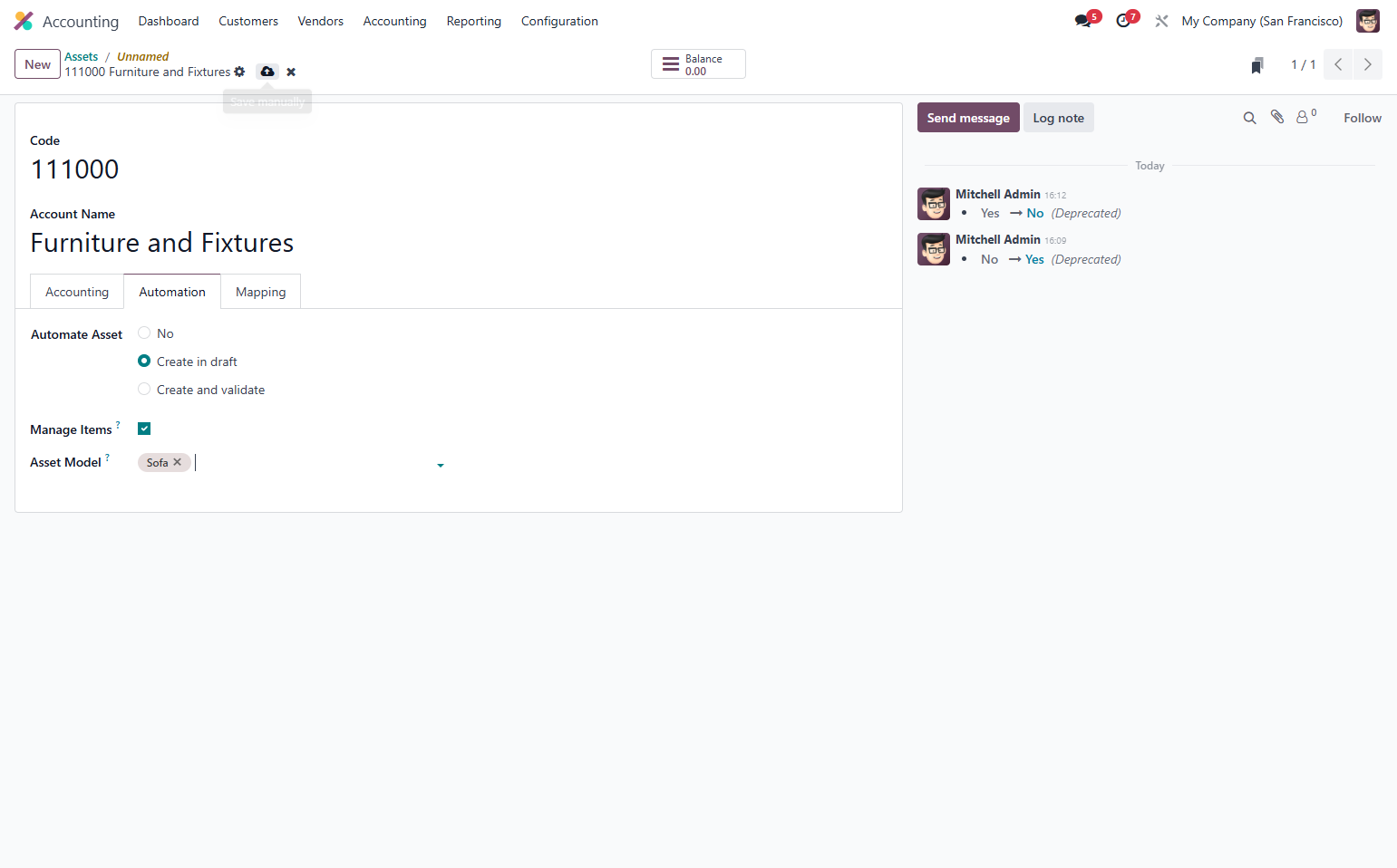Image resolution: width=1397 pixels, height=868 pixels.
Task: Switch to the Accounting tab in form
Action: pyautogui.click(x=77, y=292)
